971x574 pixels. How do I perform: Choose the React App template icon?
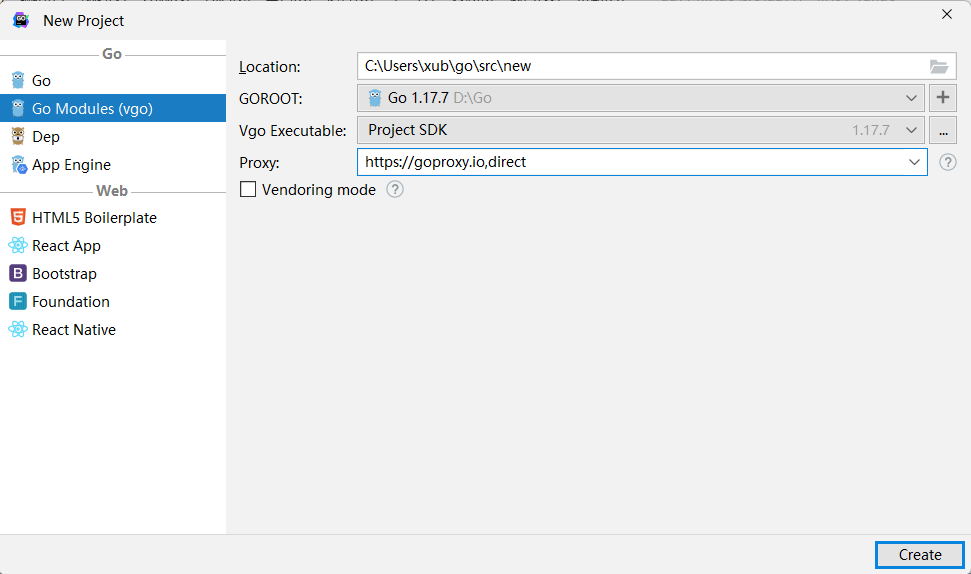click(17, 245)
